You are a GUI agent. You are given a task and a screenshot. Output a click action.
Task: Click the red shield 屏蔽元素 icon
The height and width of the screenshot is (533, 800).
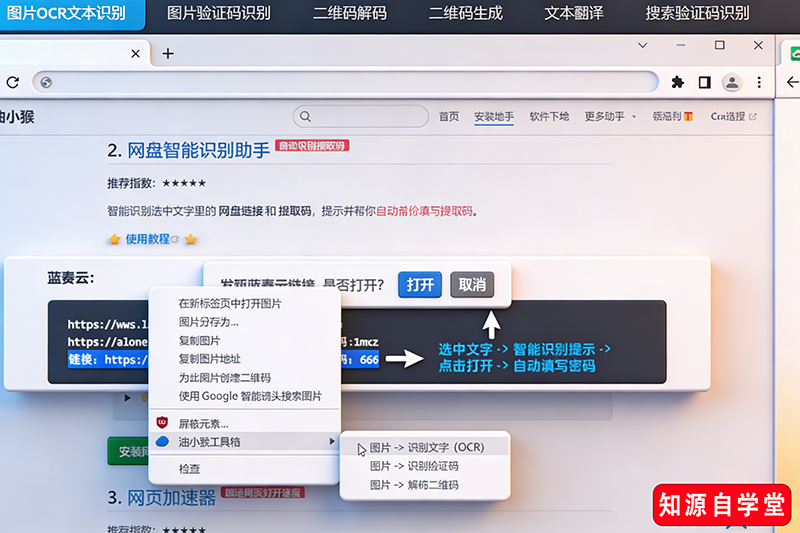click(162, 423)
